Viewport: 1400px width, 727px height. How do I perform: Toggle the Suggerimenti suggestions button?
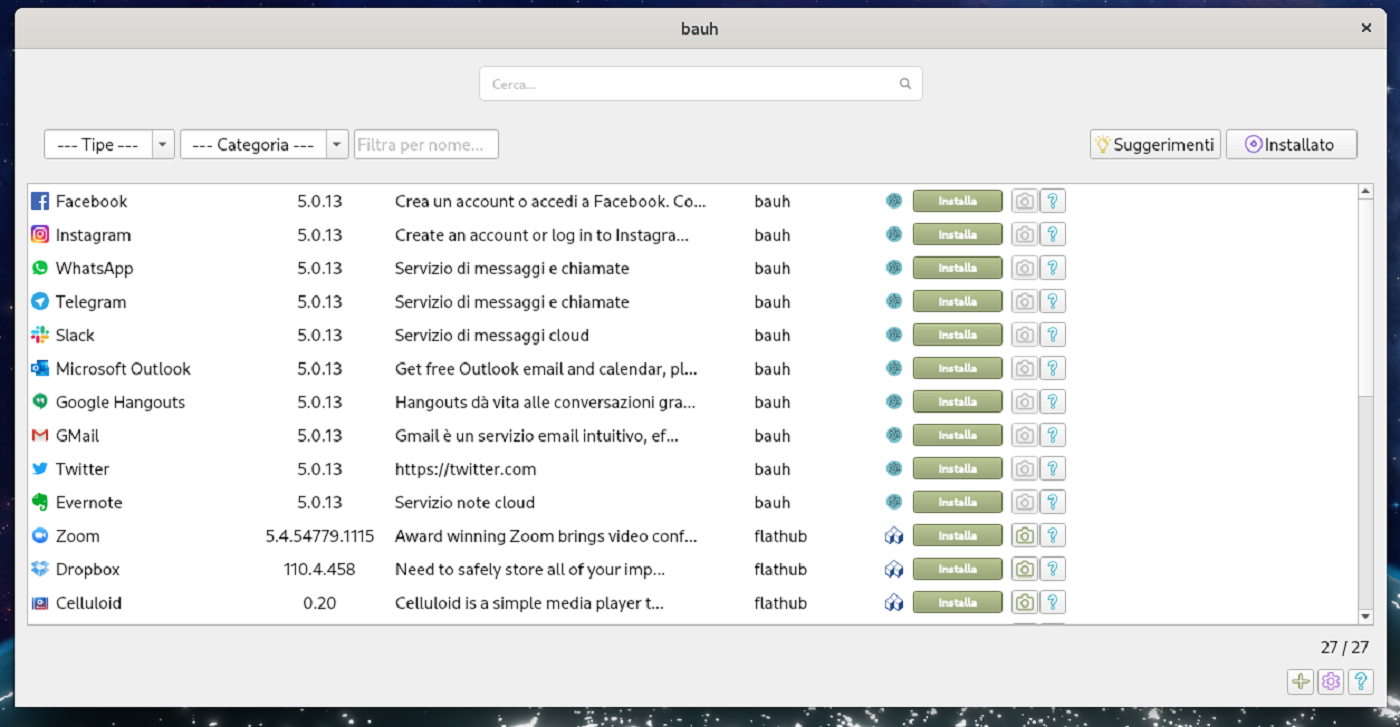pyautogui.click(x=1155, y=144)
